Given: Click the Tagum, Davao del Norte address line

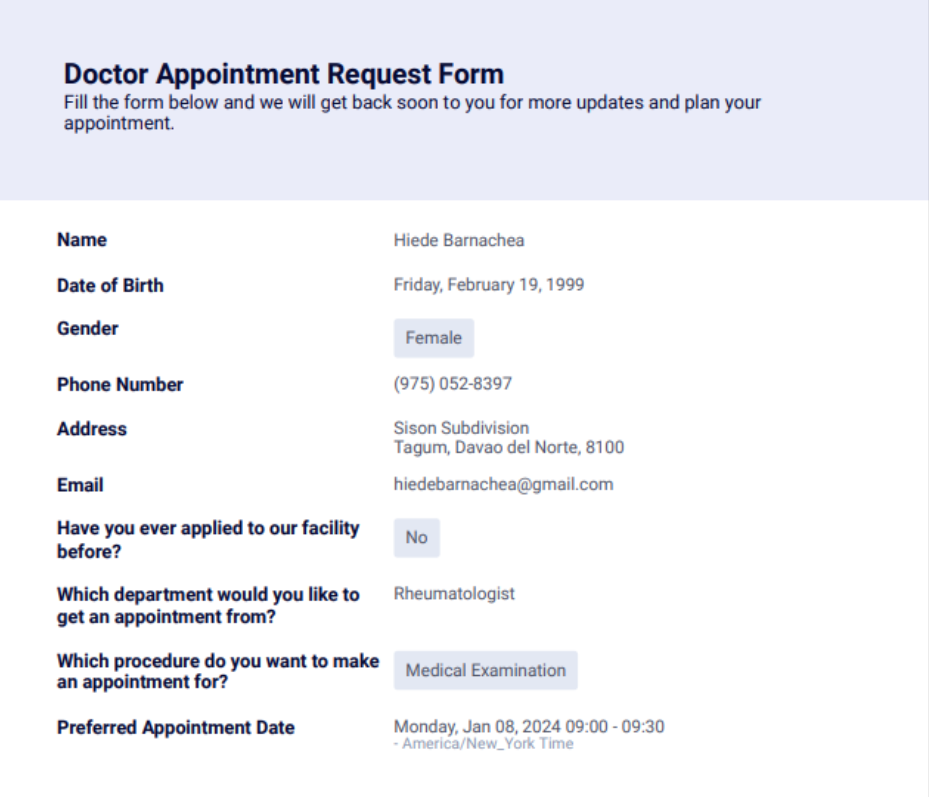Looking at the screenshot, I should click(509, 447).
